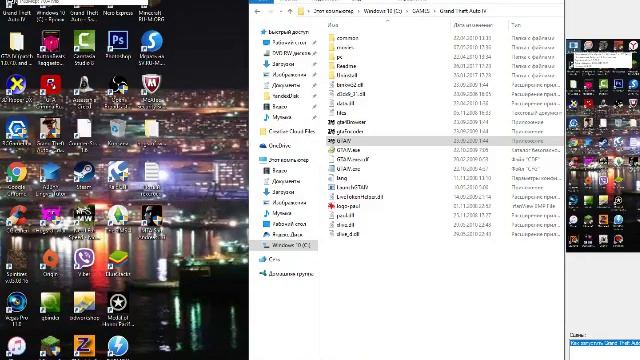Select the BlueStacks desktop icon
The width and height of the screenshot is (640, 360).
tap(118, 262)
